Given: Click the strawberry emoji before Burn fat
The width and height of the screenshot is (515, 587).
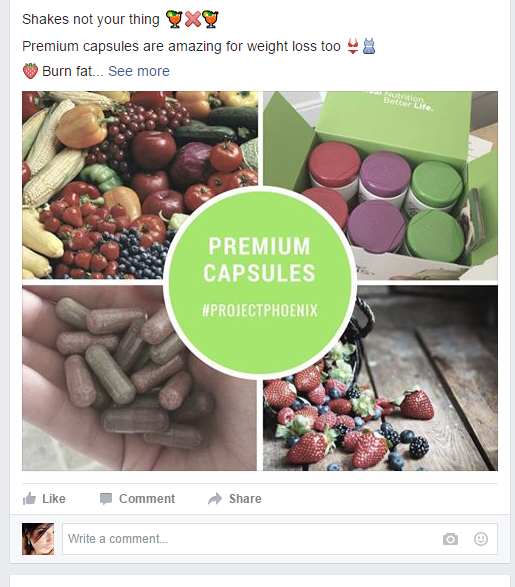Looking at the screenshot, I should point(30,71).
